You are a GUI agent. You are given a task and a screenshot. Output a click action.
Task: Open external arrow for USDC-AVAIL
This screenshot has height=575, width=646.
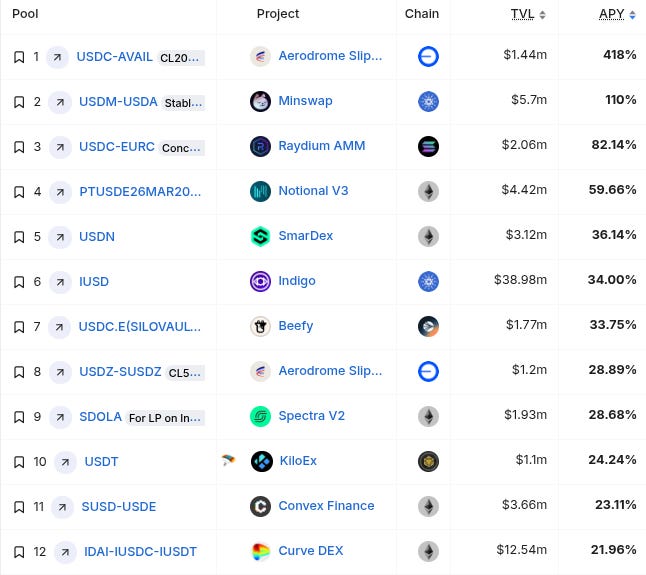point(57,57)
